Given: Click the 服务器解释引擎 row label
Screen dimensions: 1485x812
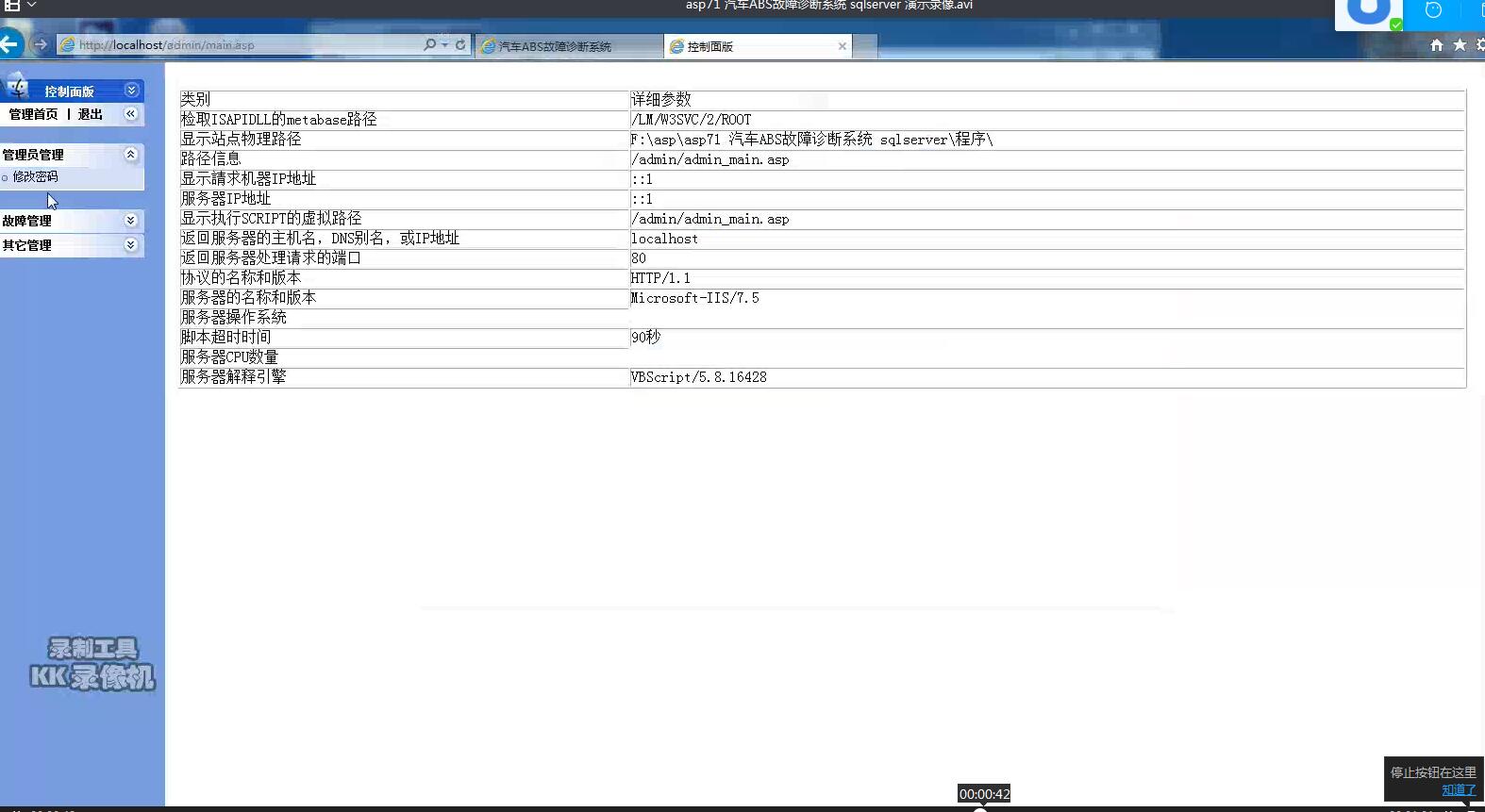Looking at the screenshot, I should (x=233, y=376).
